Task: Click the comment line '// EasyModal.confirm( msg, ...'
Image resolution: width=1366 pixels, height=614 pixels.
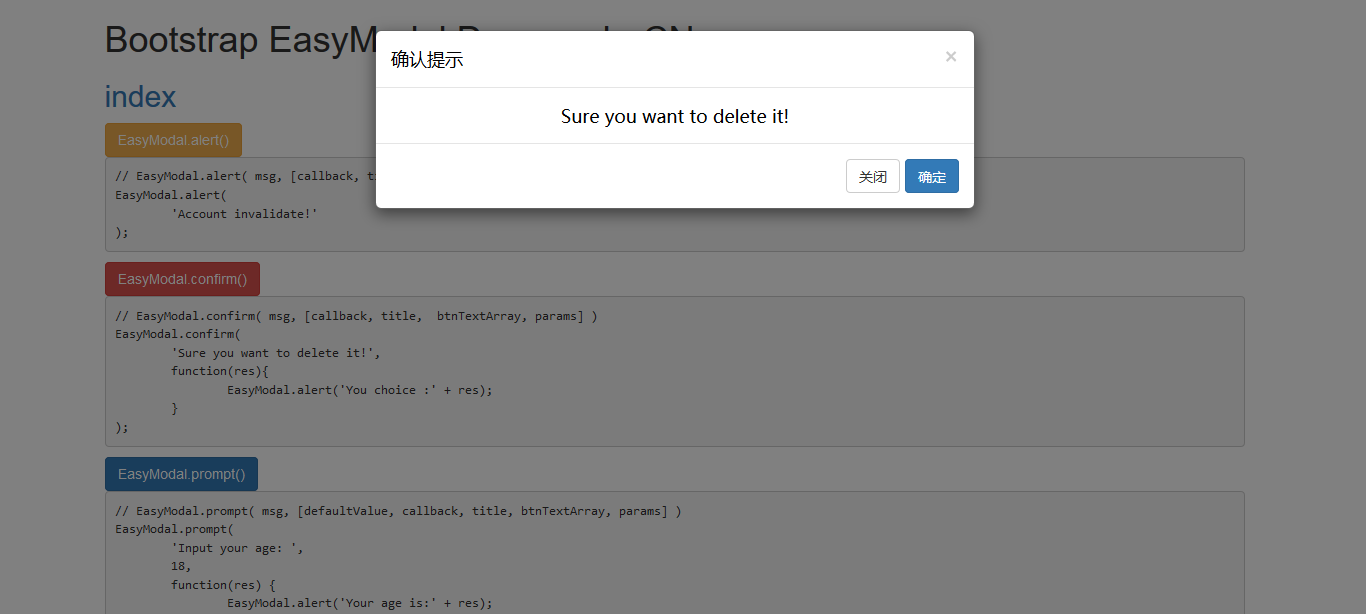Action: point(356,316)
